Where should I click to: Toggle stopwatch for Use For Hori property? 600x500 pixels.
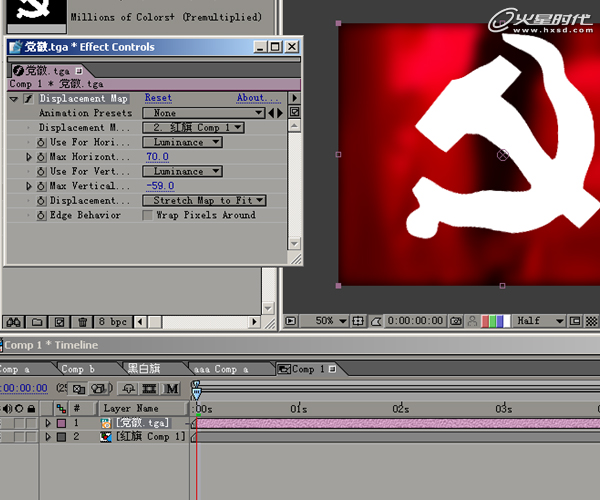point(41,143)
